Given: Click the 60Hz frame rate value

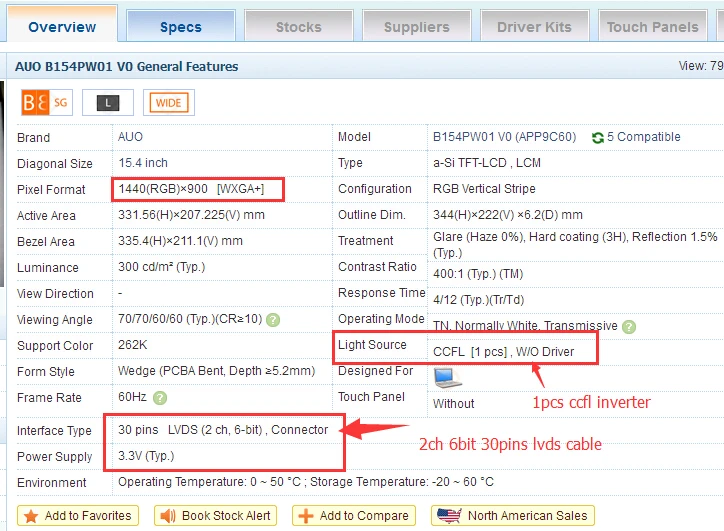Looking at the screenshot, I should (132, 397).
